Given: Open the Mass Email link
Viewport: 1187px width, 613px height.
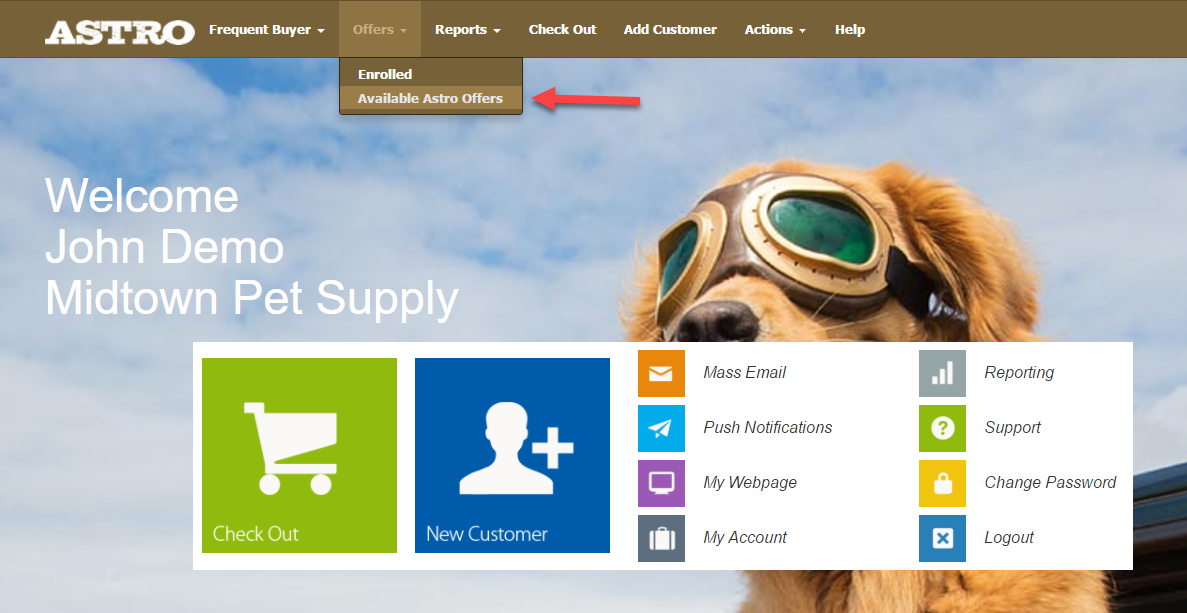Looking at the screenshot, I should click(x=744, y=372).
